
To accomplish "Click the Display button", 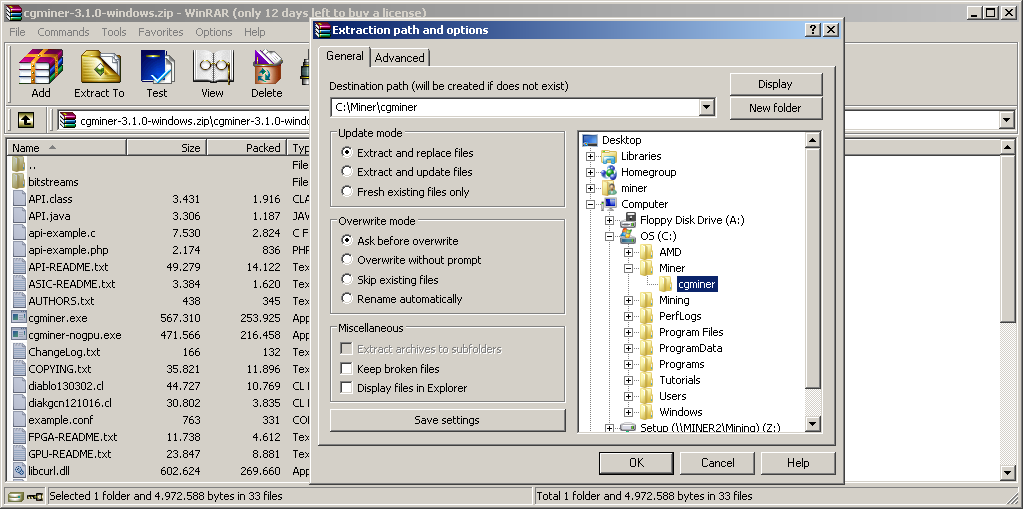I will click(775, 84).
